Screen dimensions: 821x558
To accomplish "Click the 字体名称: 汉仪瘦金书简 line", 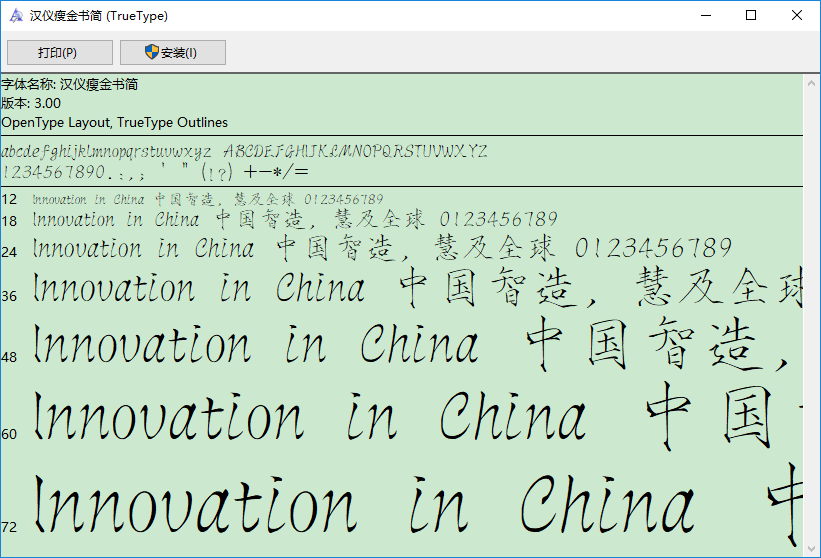I will [x=70, y=84].
